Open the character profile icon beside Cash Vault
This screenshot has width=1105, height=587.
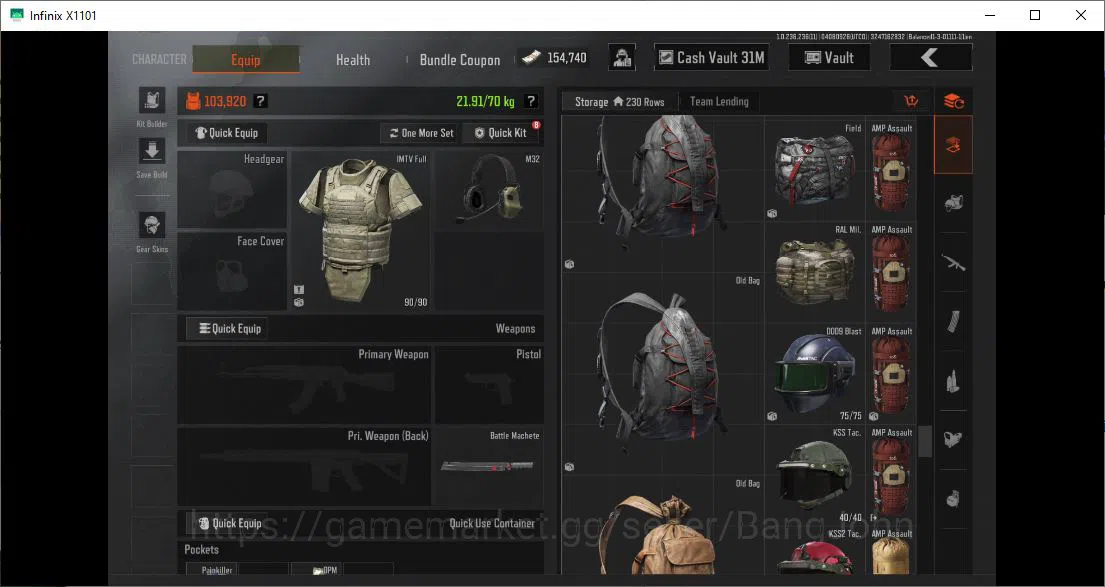click(x=622, y=58)
